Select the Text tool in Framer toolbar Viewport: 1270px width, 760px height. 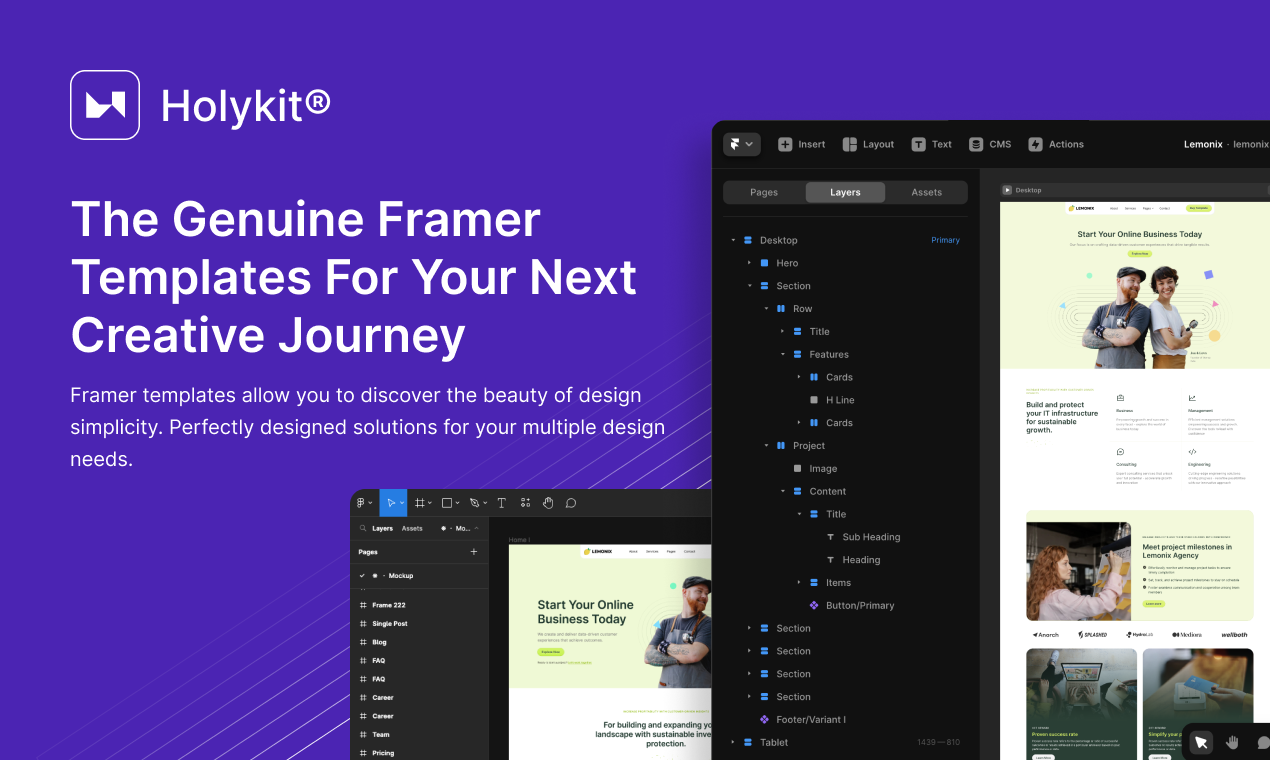[931, 144]
